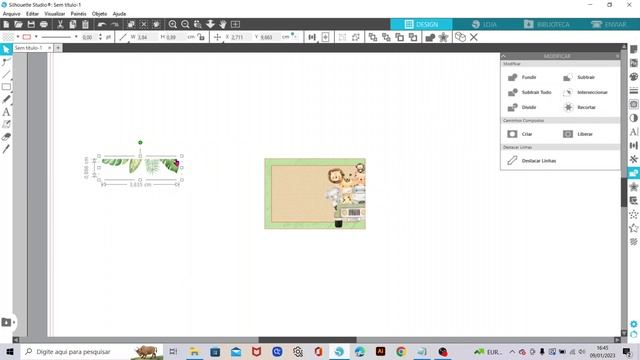Cut selection with the scissors icon
Image resolution: width=640 pixels, height=360 pixels.
pyautogui.click(x=60, y=24)
